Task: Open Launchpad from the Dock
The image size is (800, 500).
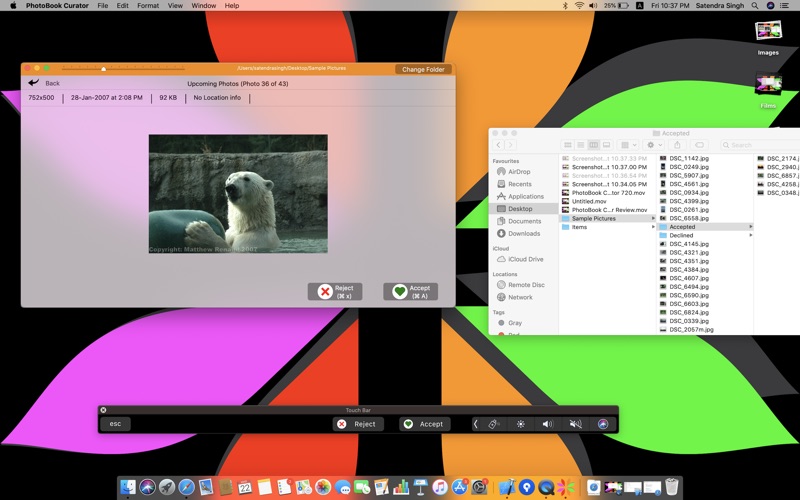Action: tap(167, 487)
